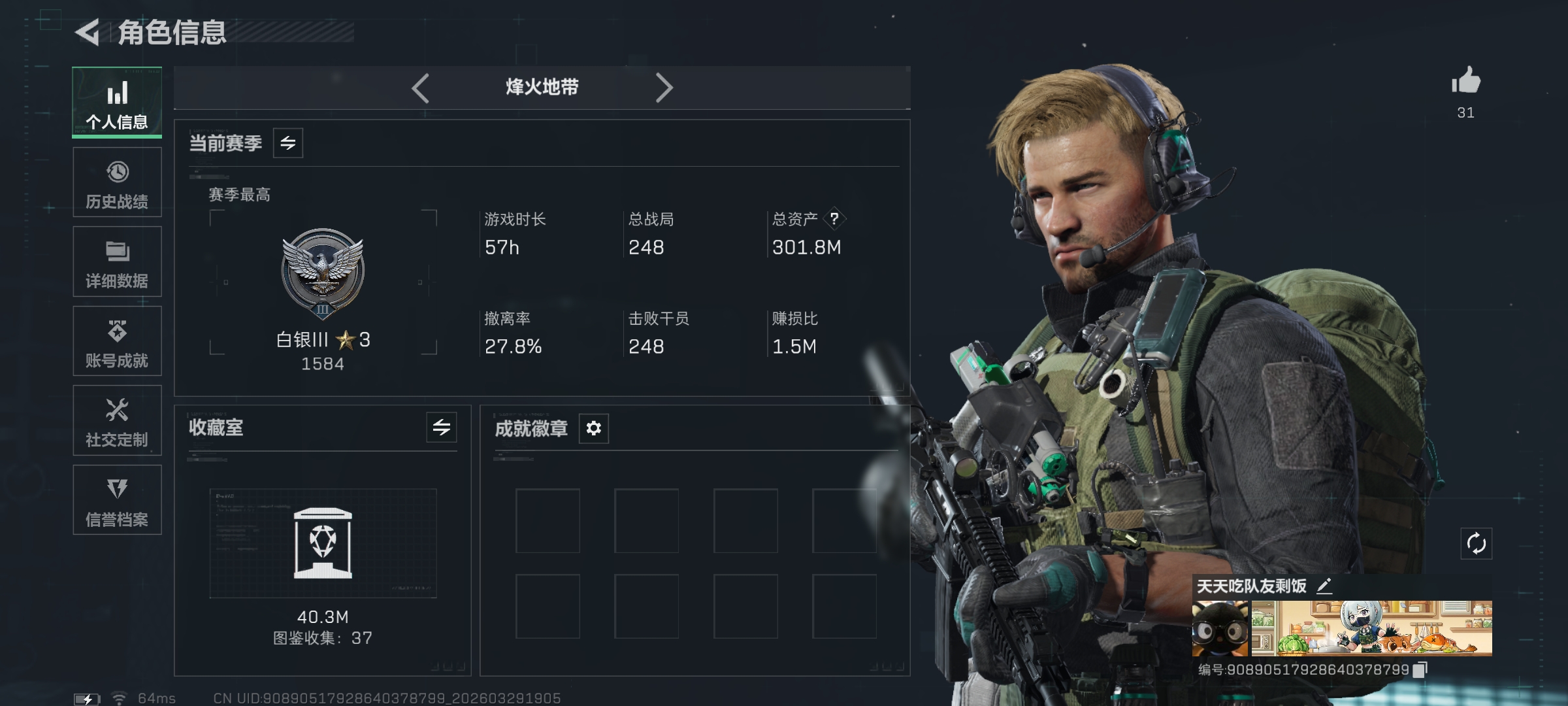Open the 详细数据 tab
1568x706 pixels.
click(117, 261)
